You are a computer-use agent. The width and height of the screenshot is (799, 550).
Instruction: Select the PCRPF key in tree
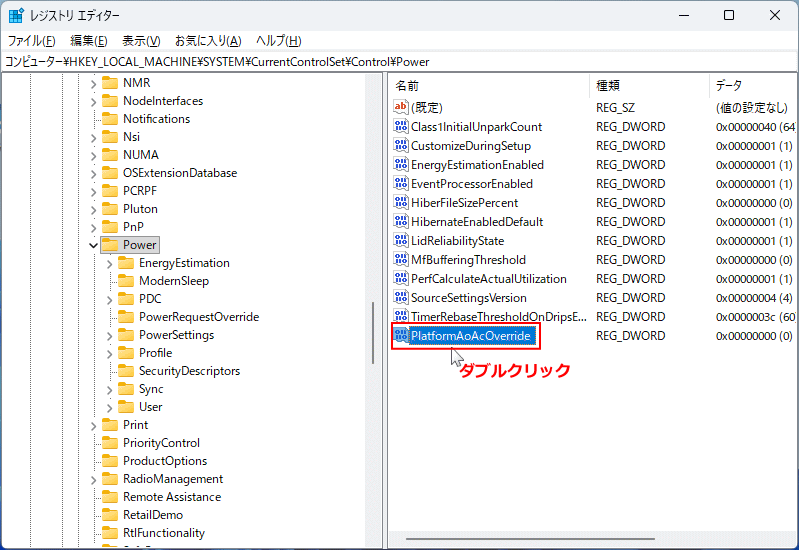pyautogui.click(x=140, y=191)
